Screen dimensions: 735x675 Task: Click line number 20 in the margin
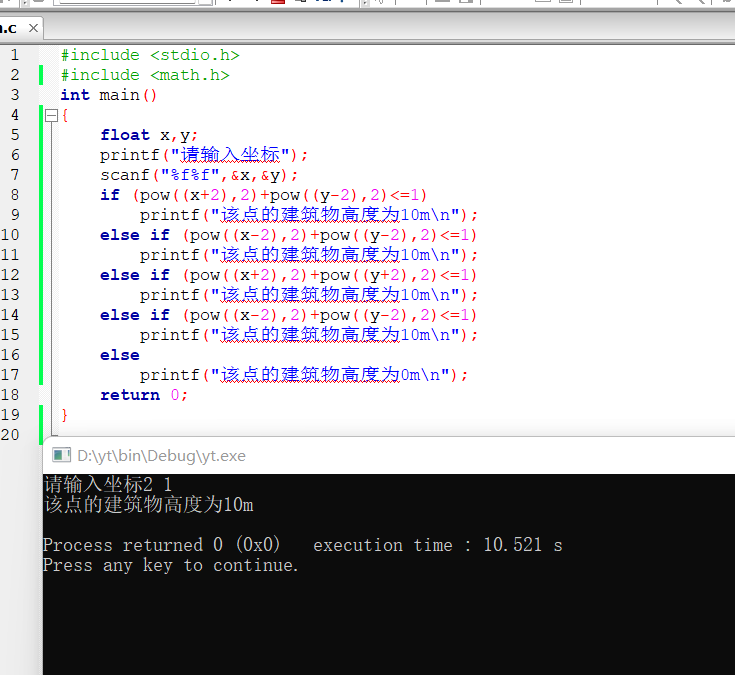tap(10, 435)
